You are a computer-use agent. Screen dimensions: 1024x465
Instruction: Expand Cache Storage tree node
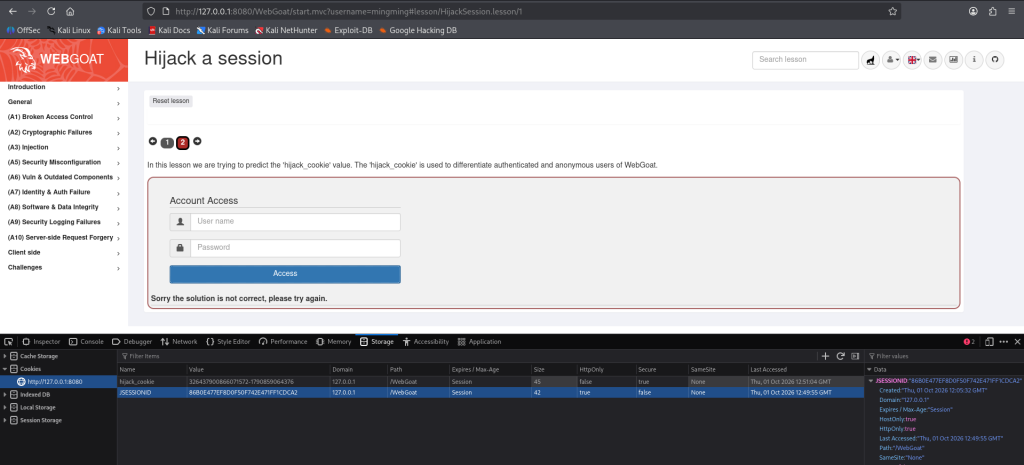point(6,357)
